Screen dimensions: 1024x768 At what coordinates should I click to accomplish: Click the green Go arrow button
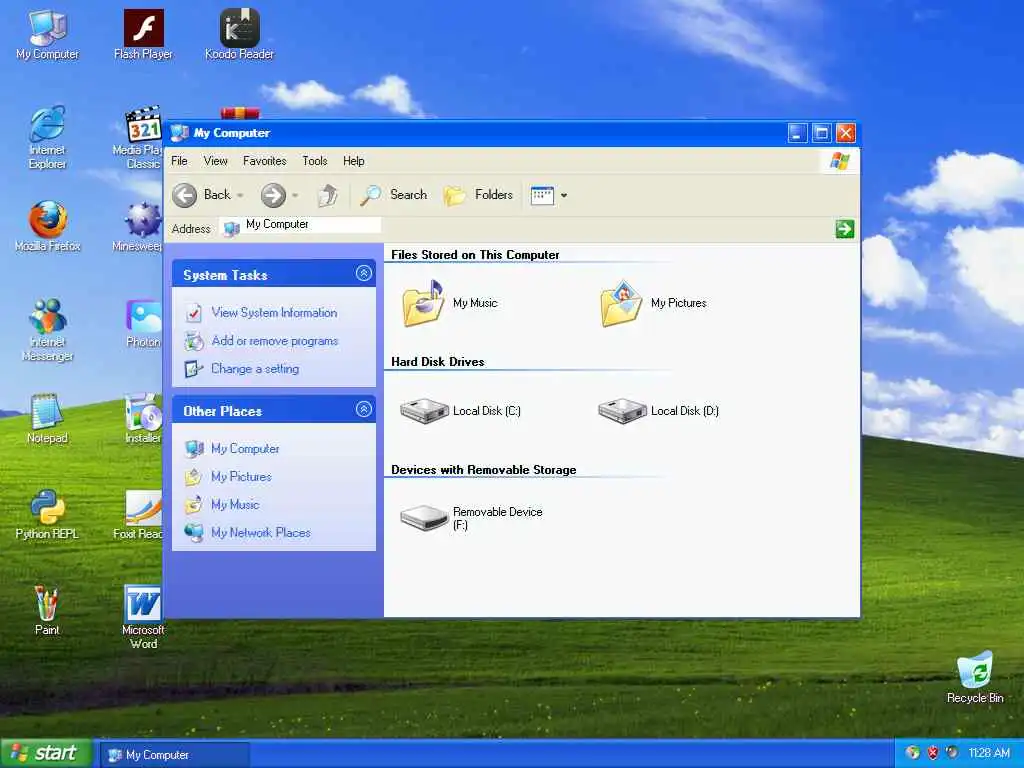coord(844,229)
